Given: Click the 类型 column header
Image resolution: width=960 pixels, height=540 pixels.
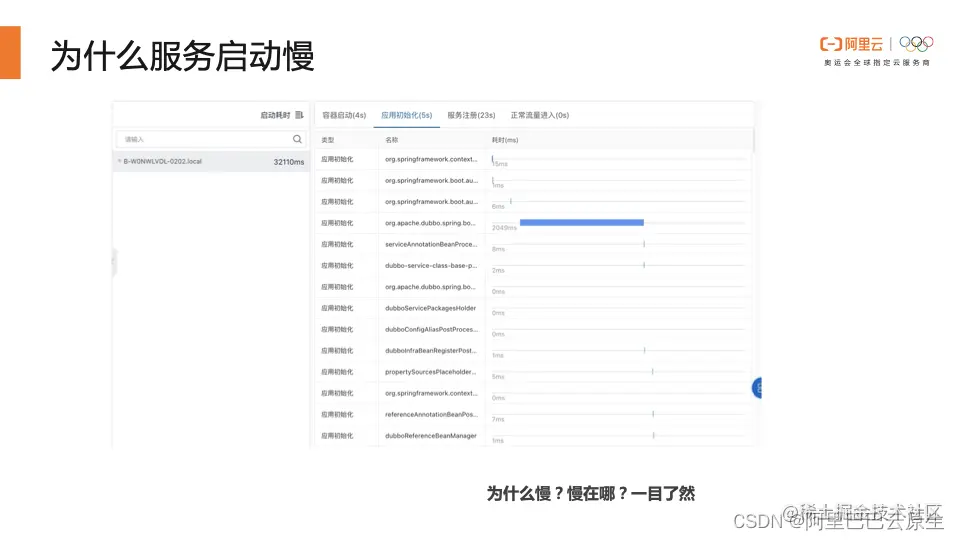Looking at the screenshot, I should pyautogui.click(x=328, y=140).
